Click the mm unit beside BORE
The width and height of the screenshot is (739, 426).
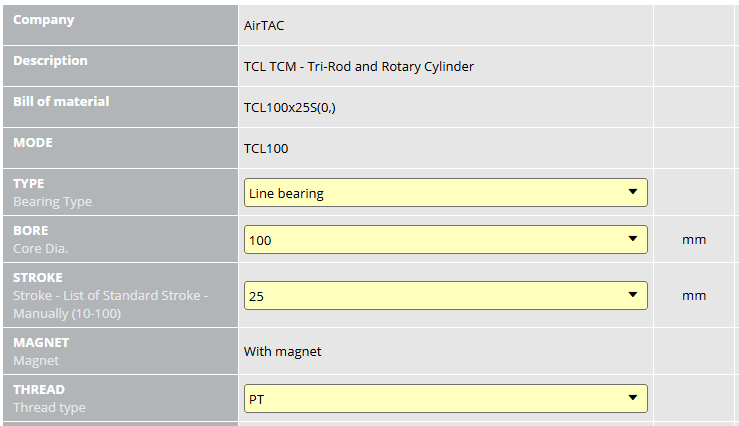[x=694, y=240]
